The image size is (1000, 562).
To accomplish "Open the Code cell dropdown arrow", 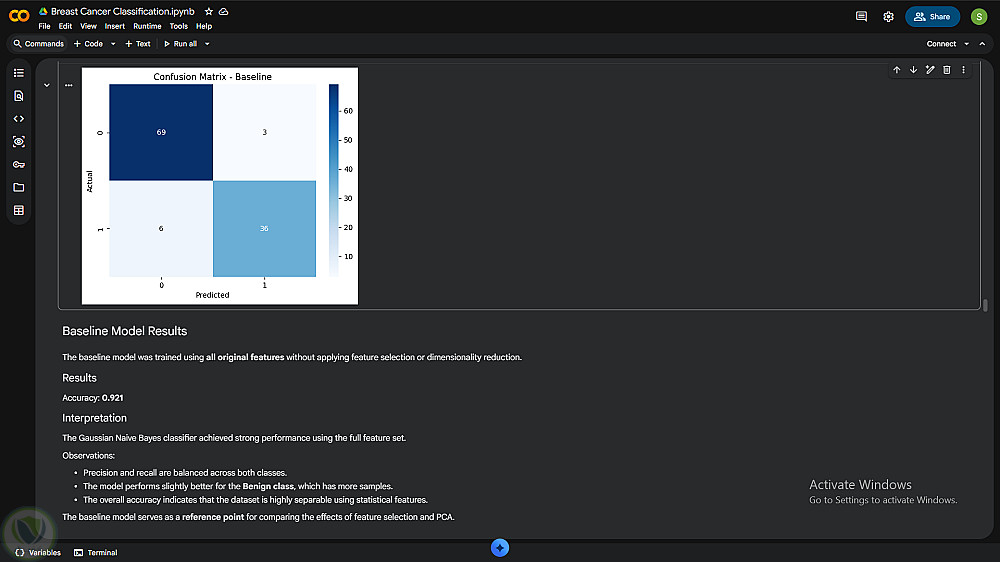I will (x=113, y=44).
